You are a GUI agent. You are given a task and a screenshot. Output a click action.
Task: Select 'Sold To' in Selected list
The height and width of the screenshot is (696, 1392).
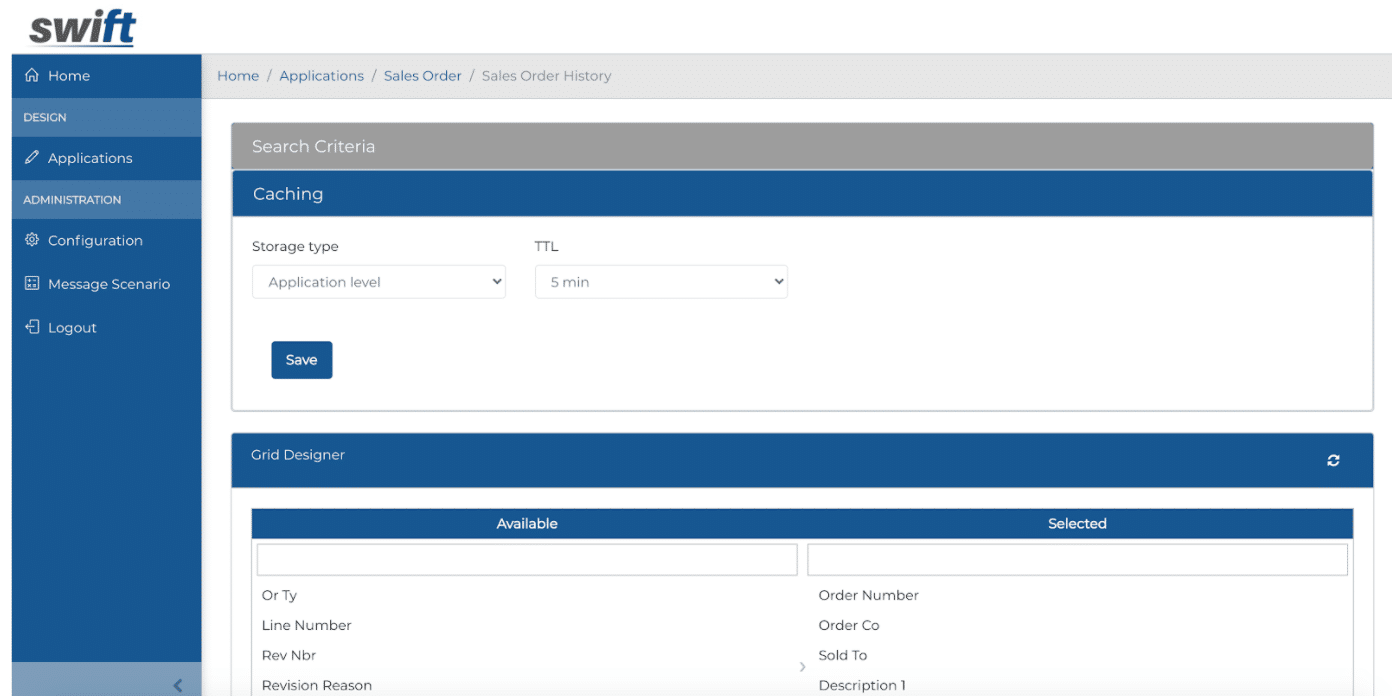[x=843, y=655]
